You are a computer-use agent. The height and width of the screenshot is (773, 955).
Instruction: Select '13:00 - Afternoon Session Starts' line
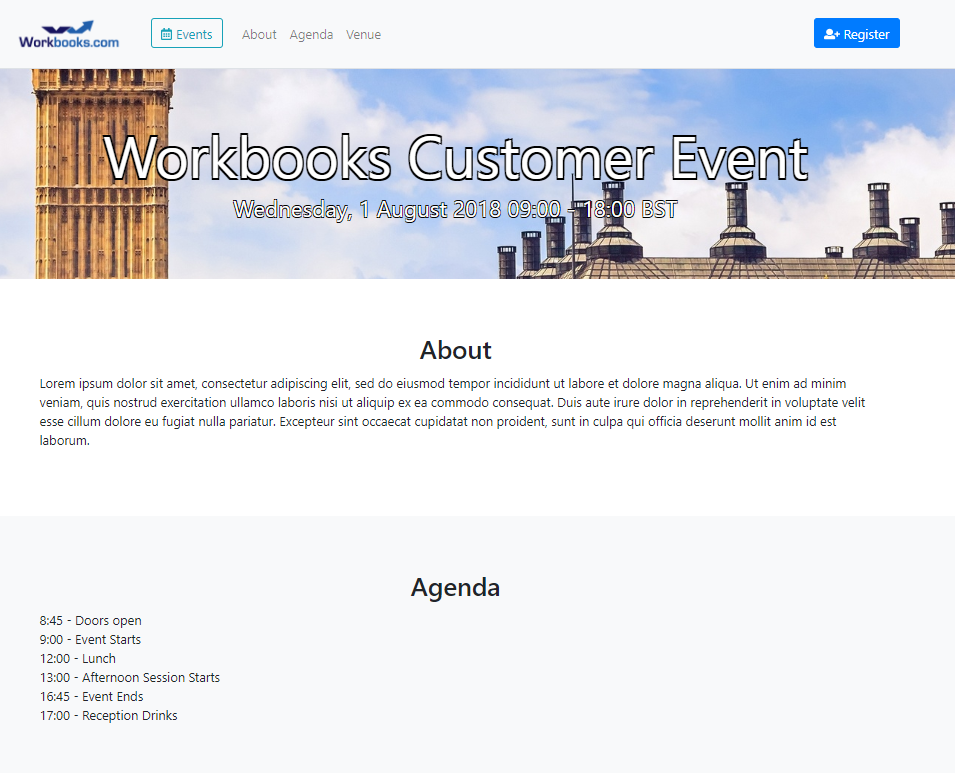tap(130, 677)
